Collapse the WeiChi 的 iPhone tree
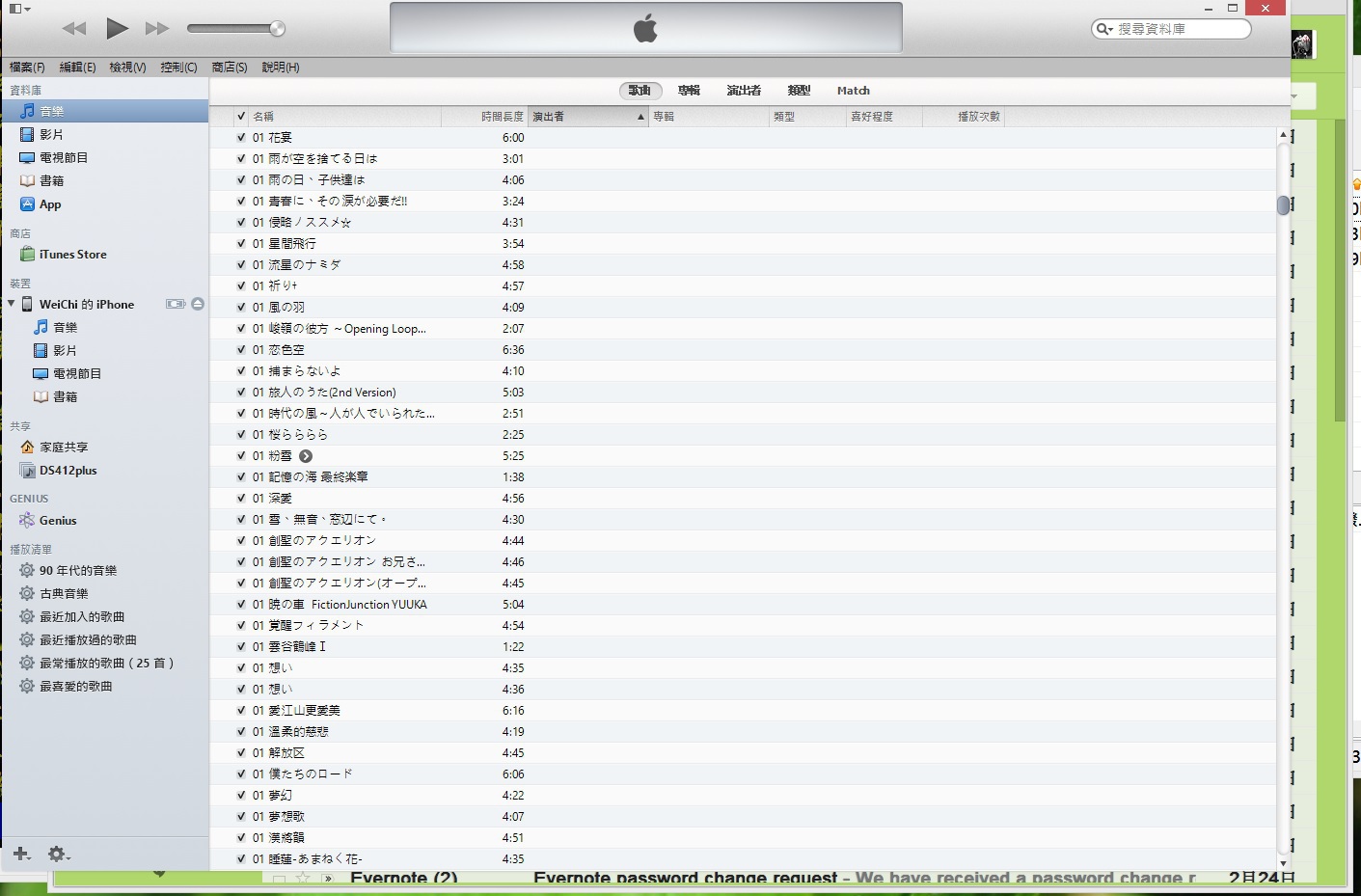Image resolution: width=1361 pixels, height=896 pixels. (12, 304)
